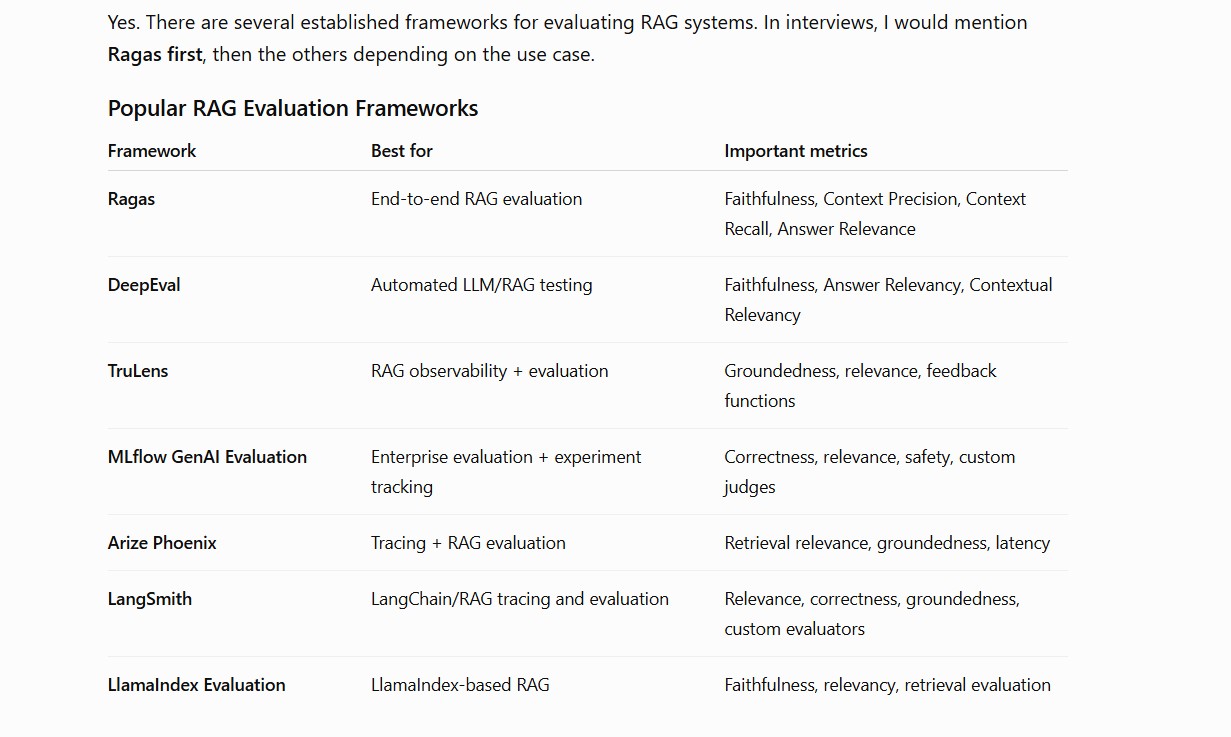Click 'LangChain/RAG tracing and evaluation' cell
Screen dimensions: 1231x737
(x=520, y=599)
